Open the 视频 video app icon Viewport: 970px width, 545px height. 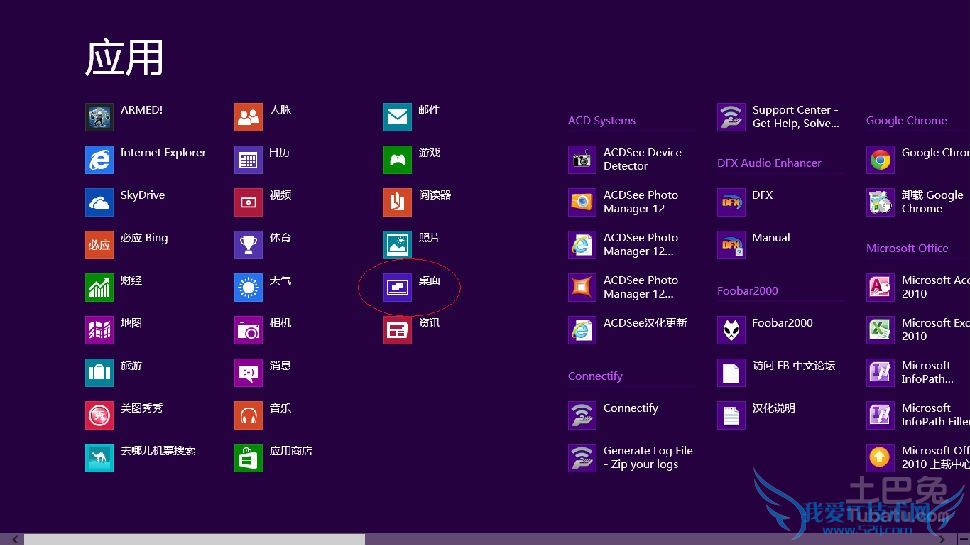[x=248, y=202]
